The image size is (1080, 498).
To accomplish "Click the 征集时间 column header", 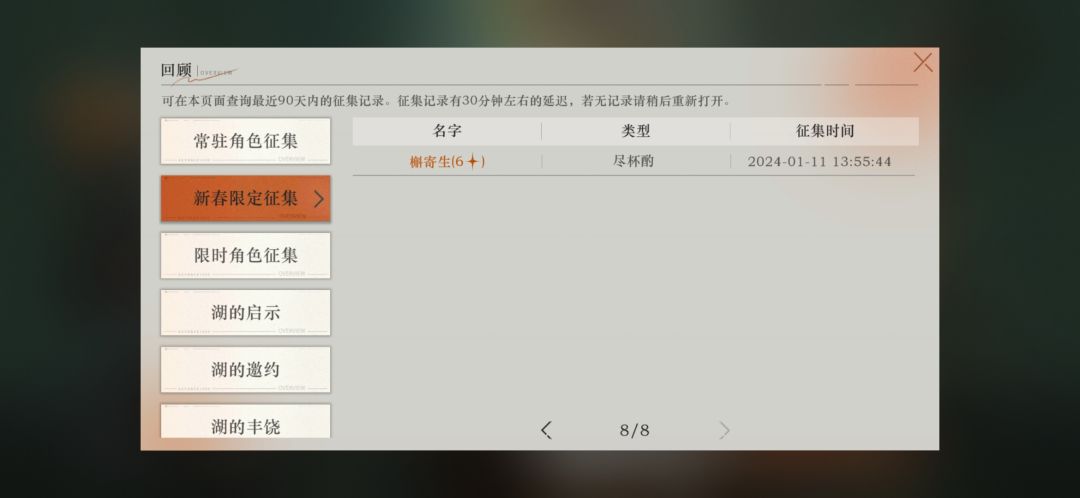I will (824, 131).
